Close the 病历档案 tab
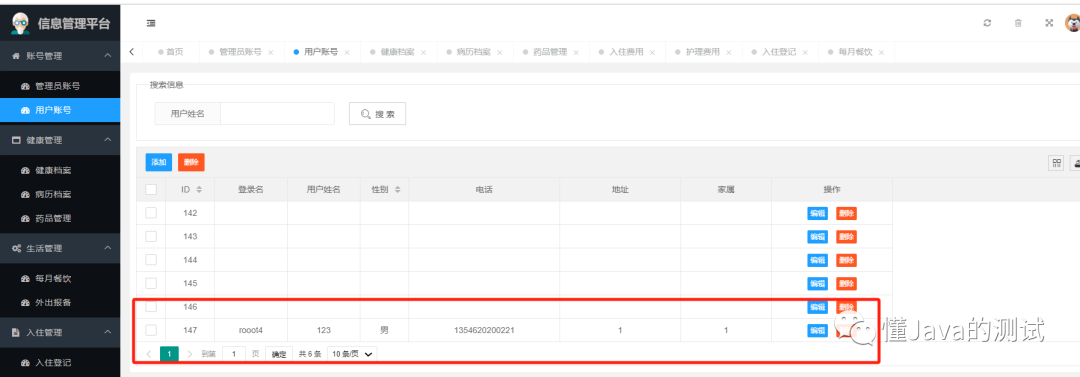This screenshot has width=1080, height=377. [499, 52]
